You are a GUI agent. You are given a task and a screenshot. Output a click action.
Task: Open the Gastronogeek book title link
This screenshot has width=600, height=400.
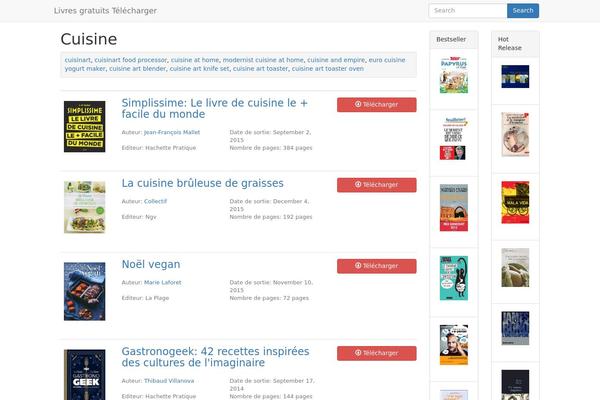[215, 357]
